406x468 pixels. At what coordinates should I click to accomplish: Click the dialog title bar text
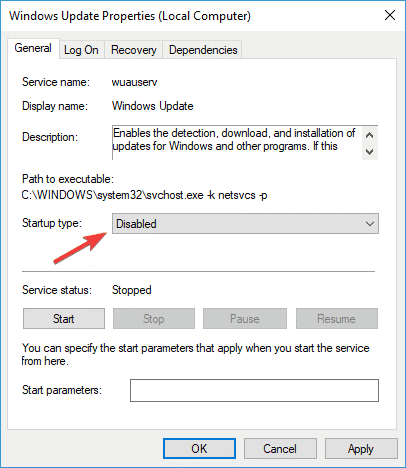[x=130, y=16]
